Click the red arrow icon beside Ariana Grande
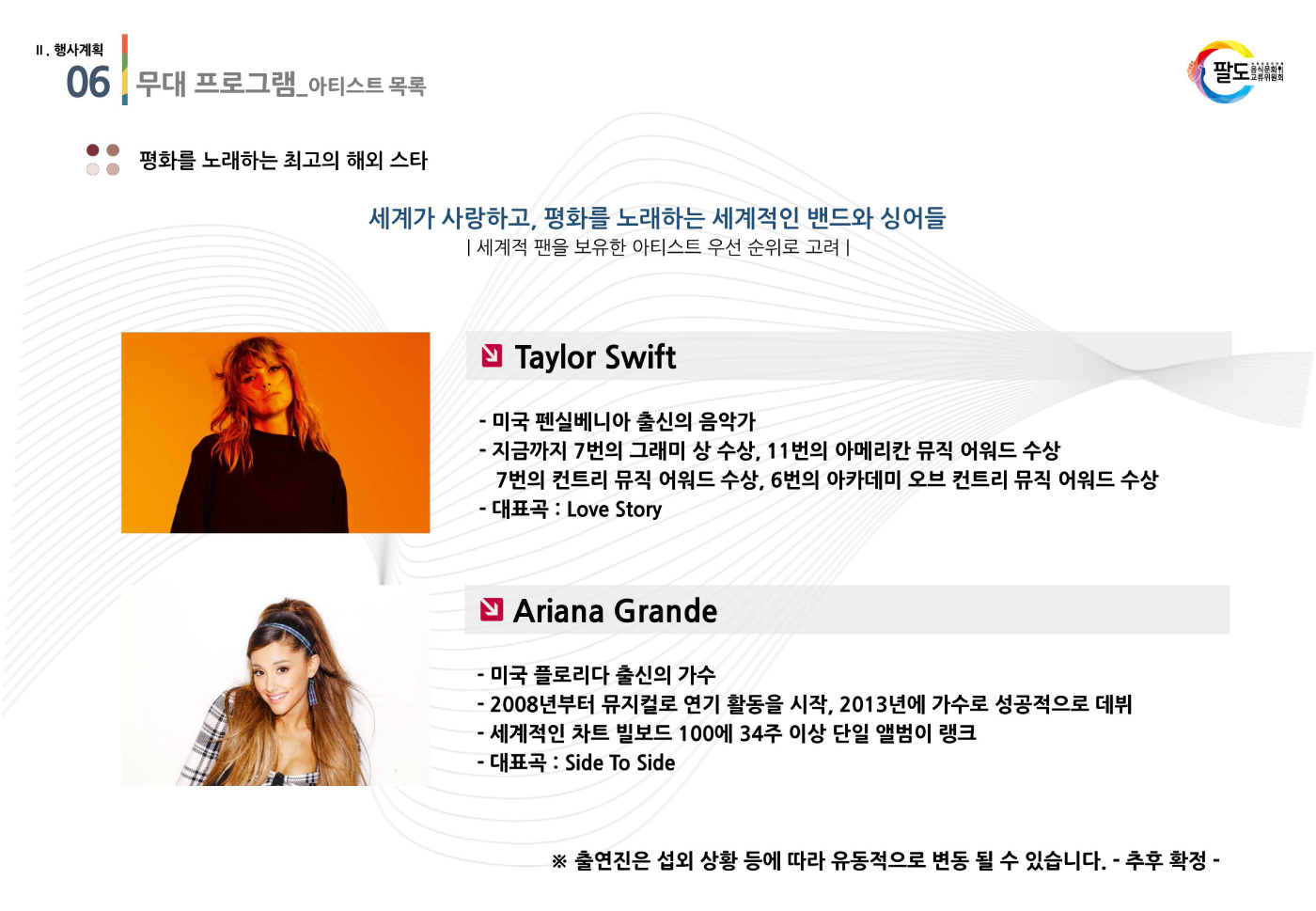 tap(491, 610)
